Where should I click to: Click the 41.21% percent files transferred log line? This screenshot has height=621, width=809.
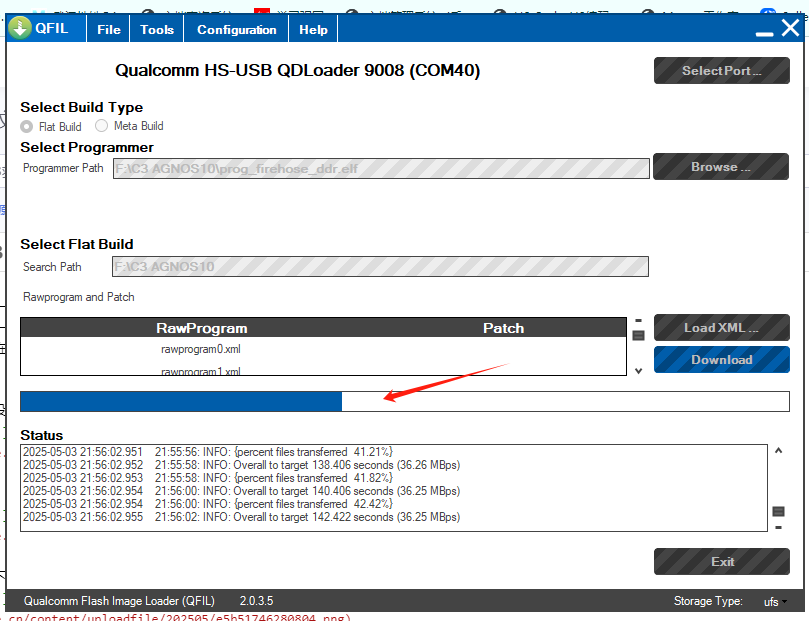point(208,452)
